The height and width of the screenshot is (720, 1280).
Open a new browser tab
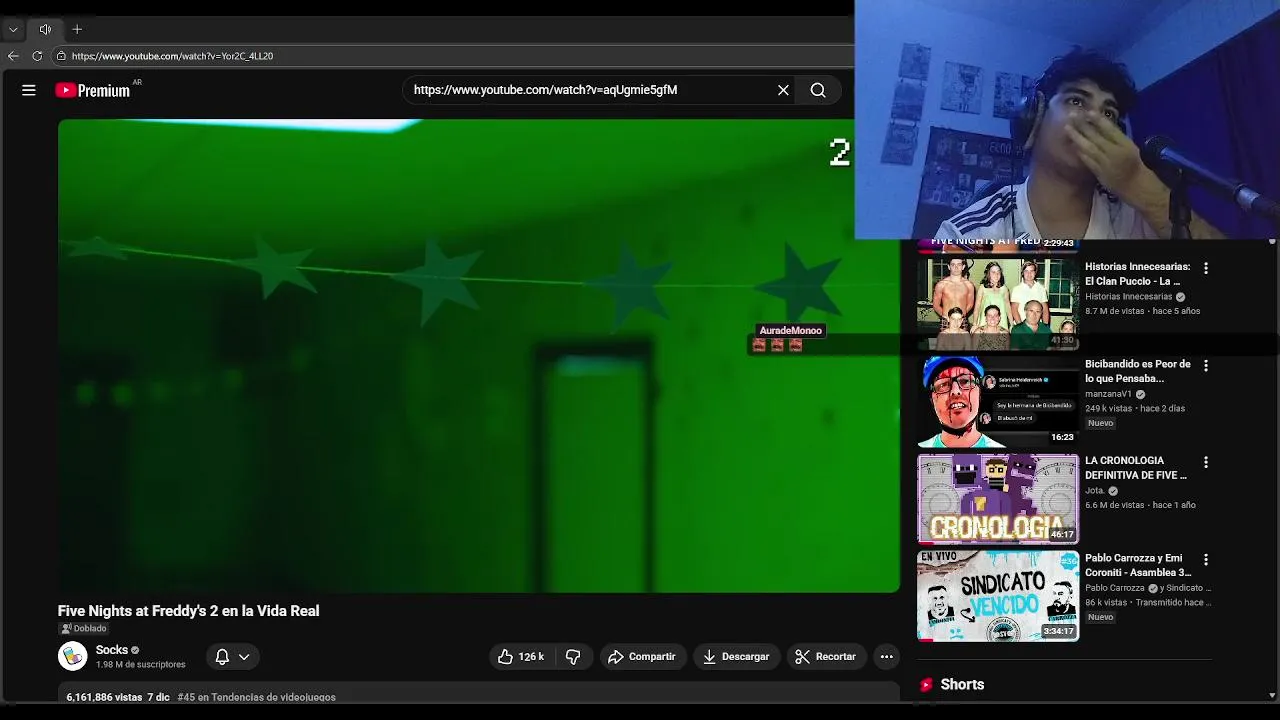77,29
